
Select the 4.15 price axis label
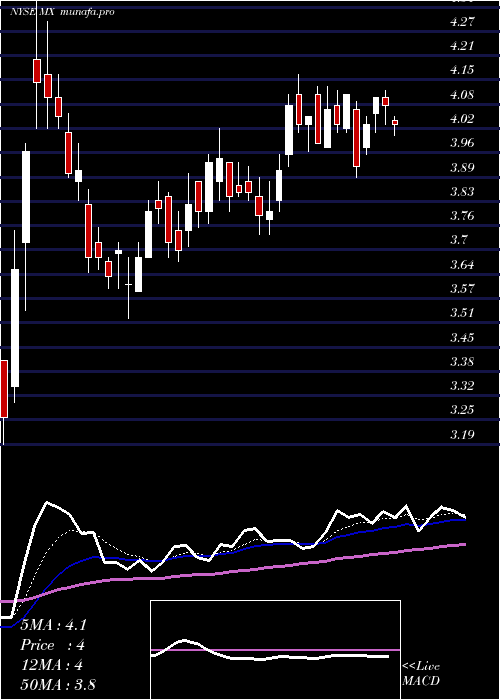(462, 70)
